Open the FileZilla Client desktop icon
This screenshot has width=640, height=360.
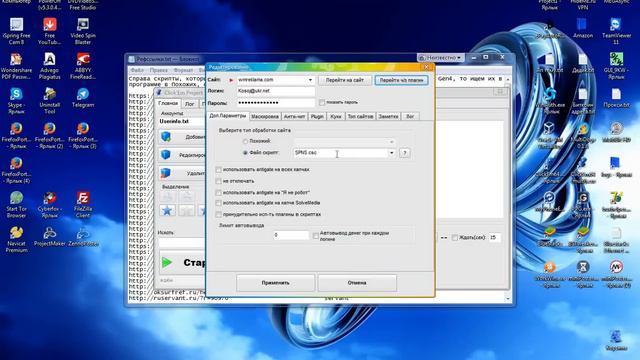[83, 204]
